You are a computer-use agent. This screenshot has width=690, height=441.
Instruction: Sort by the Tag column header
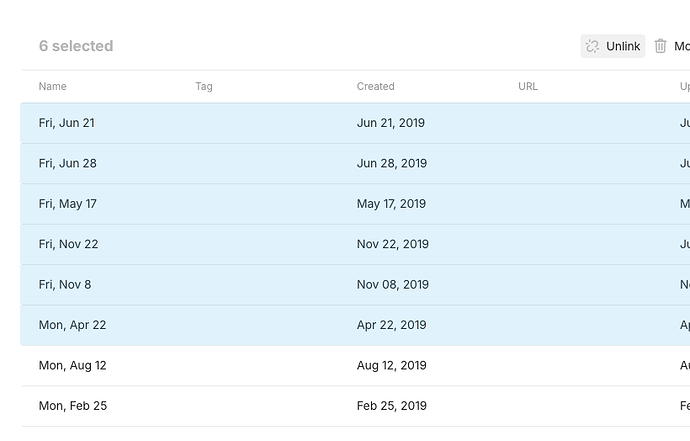point(204,86)
